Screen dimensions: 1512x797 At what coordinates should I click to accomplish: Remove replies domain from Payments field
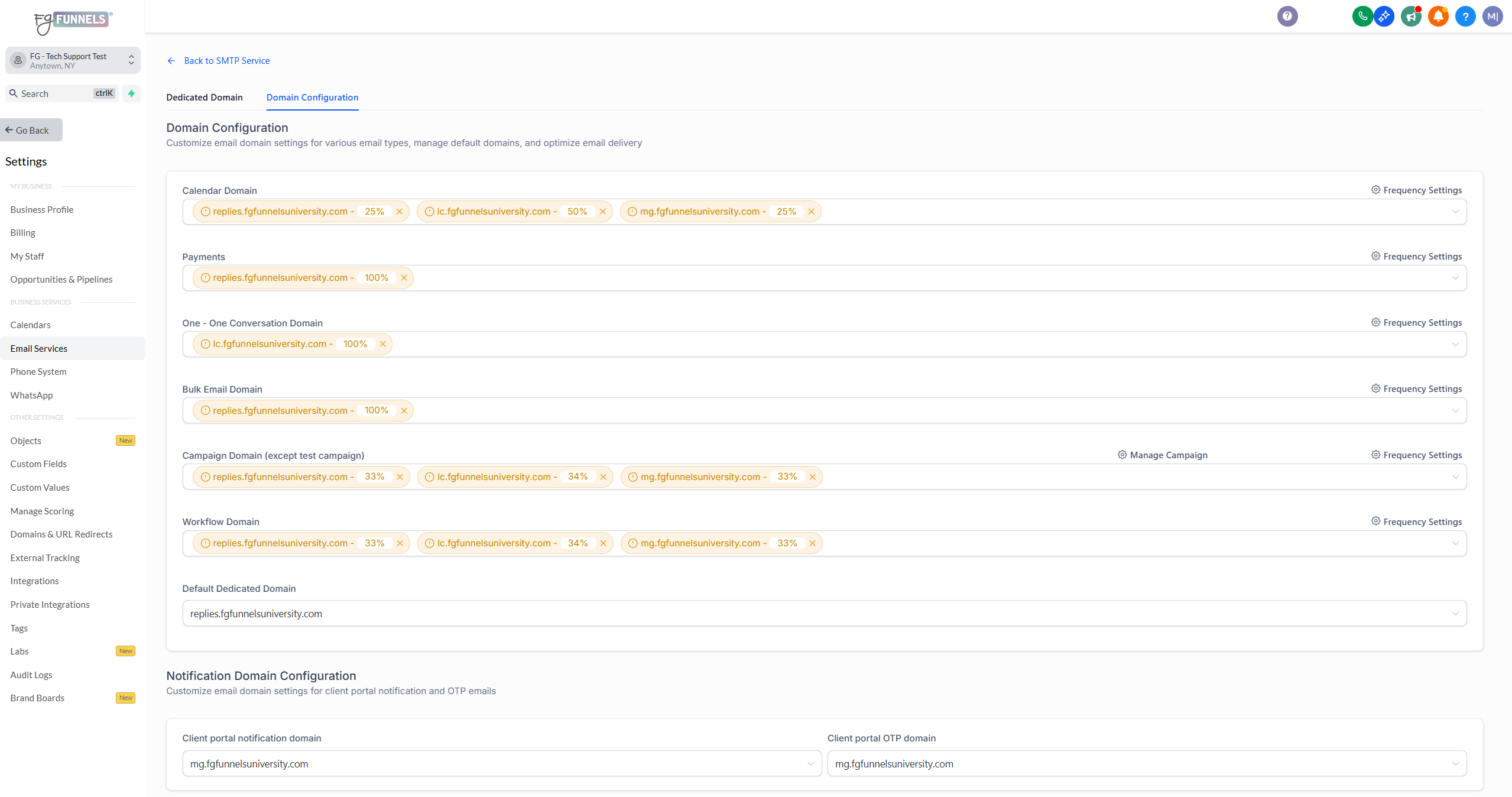tap(404, 278)
